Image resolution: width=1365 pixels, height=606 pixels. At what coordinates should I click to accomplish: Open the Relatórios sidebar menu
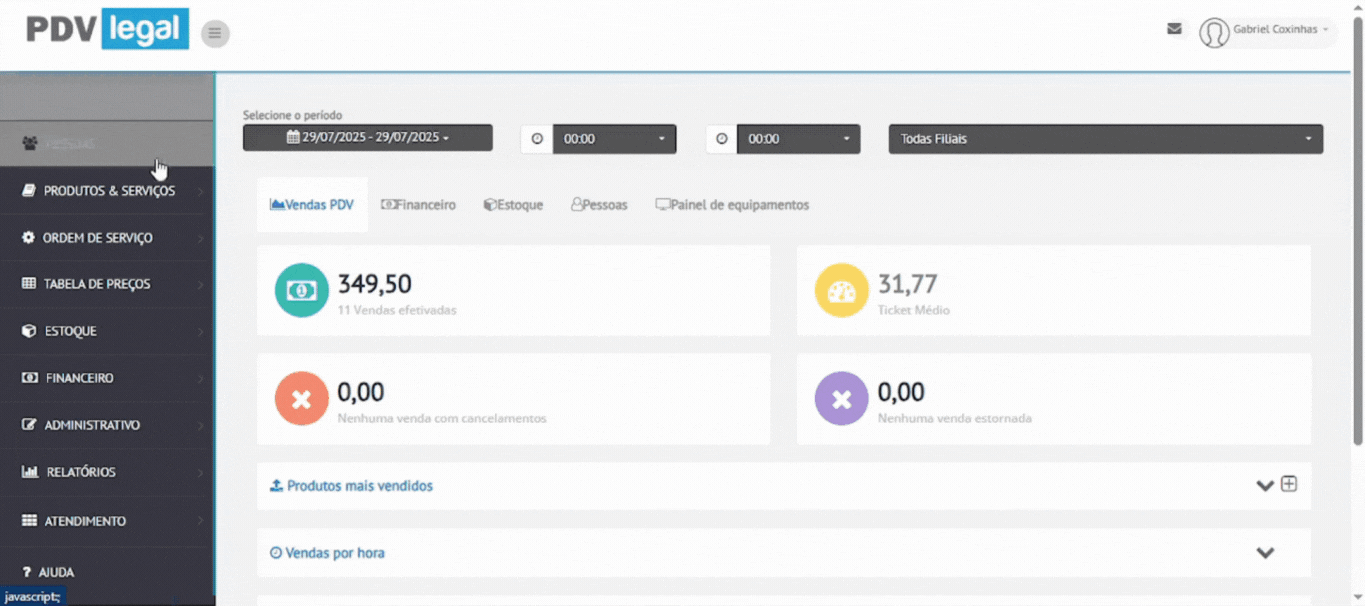click(80, 472)
